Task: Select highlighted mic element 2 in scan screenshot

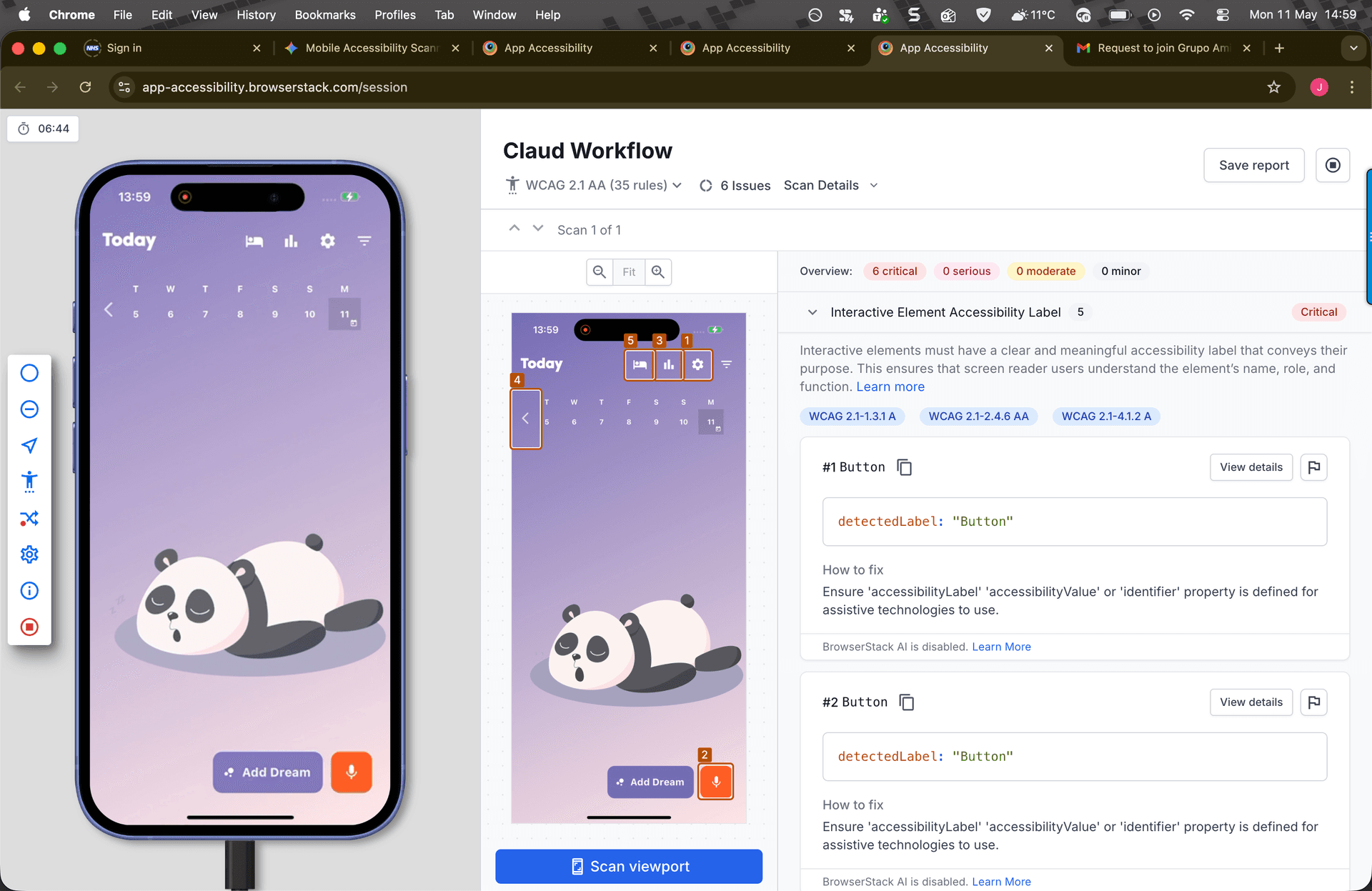Action: 715,782
